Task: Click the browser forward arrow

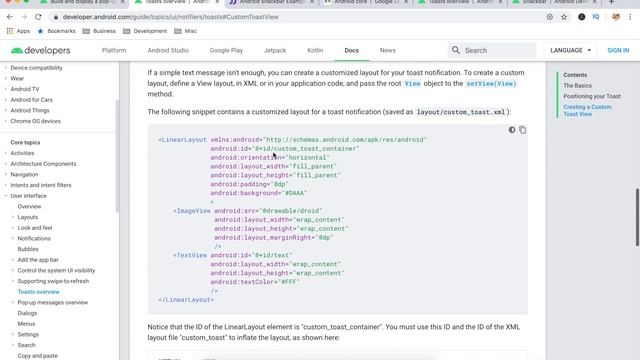Action: coord(24,17)
